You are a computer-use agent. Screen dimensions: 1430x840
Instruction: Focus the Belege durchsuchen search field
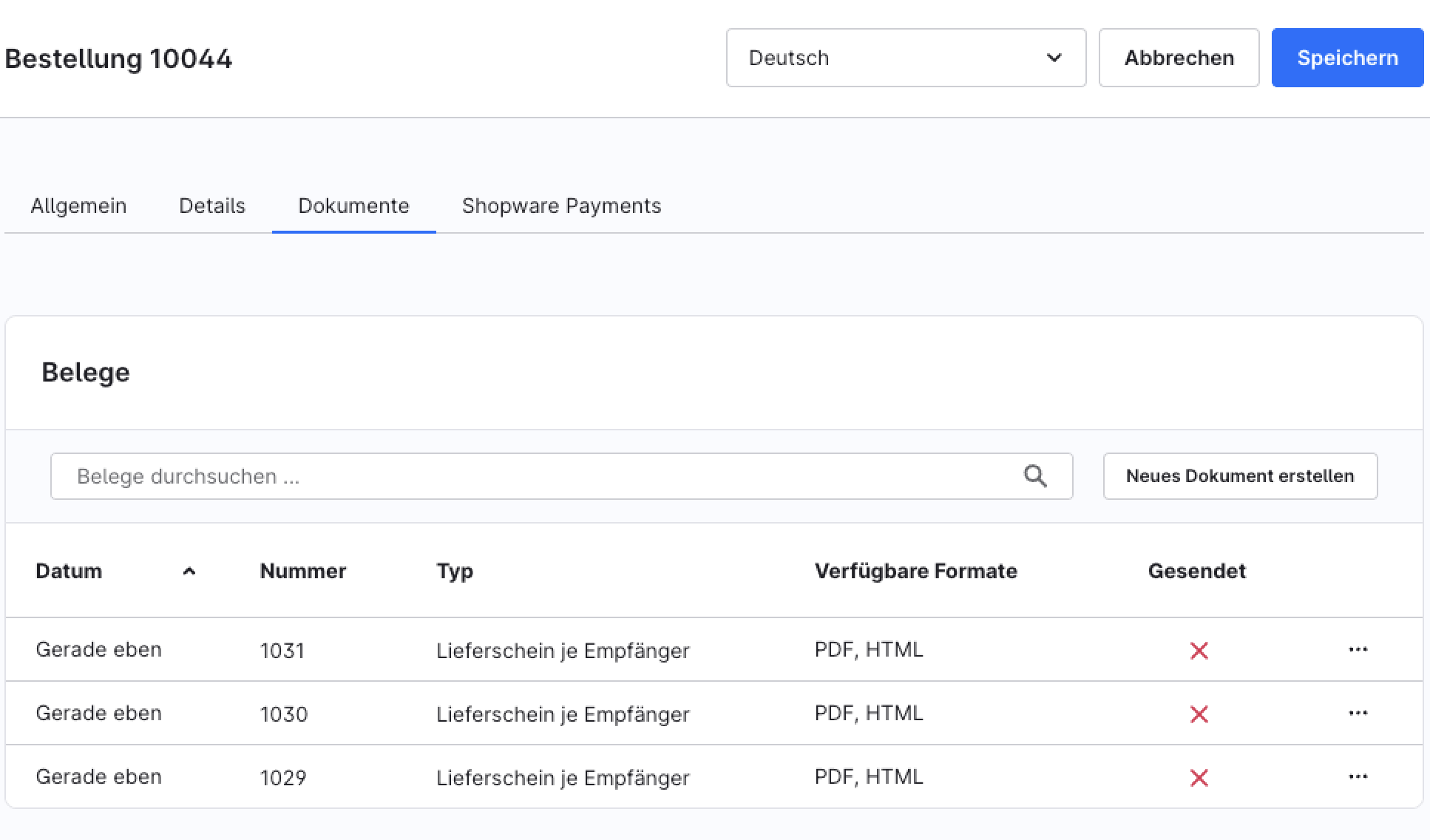click(561, 476)
